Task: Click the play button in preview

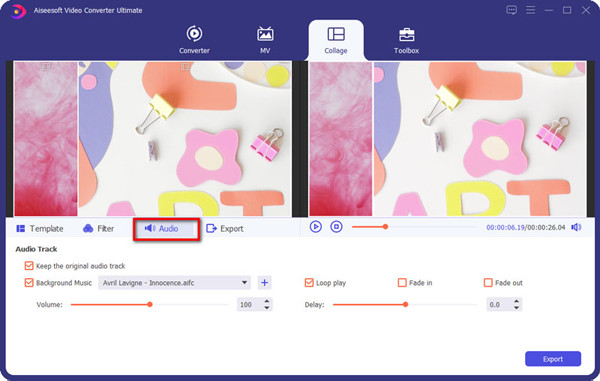Action: click(x=316, y=227)
